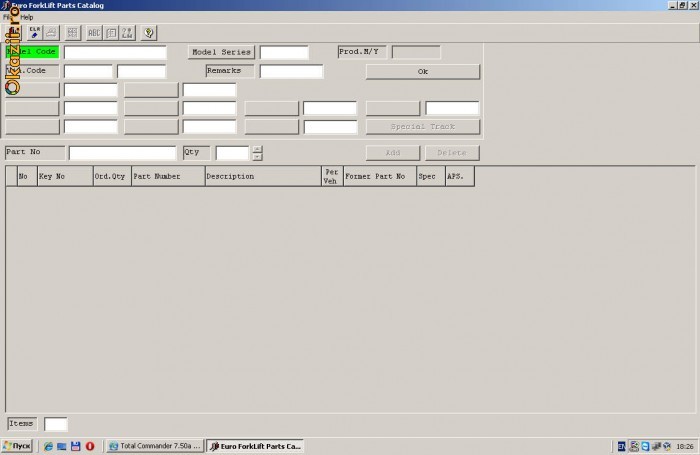Click the Spec column header
700x455 pixels.
(x=431, y=176)
